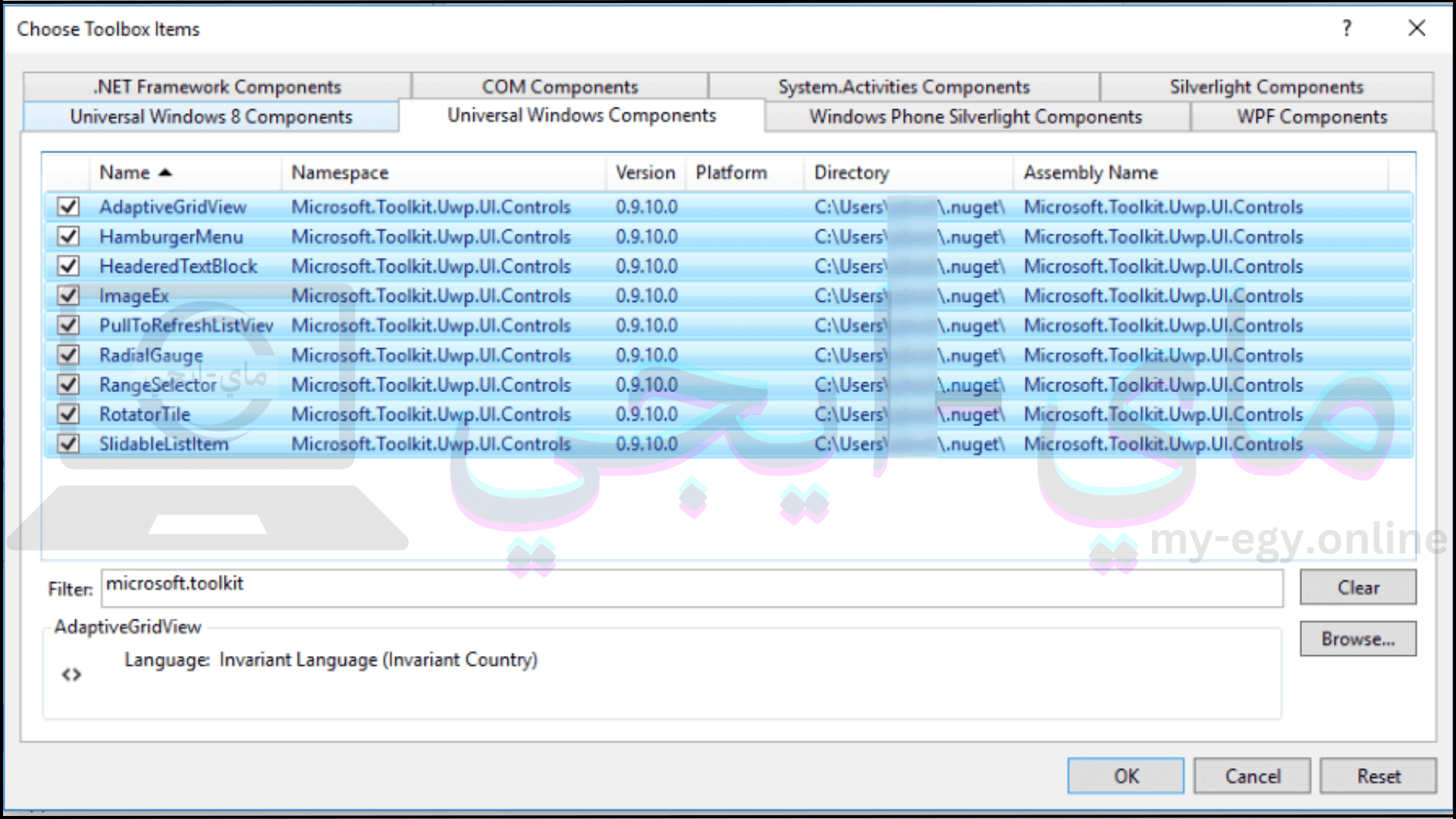Select the AdaptiveGridView name cell
This screenshot has height=819, width=1456.
[173, 207]
